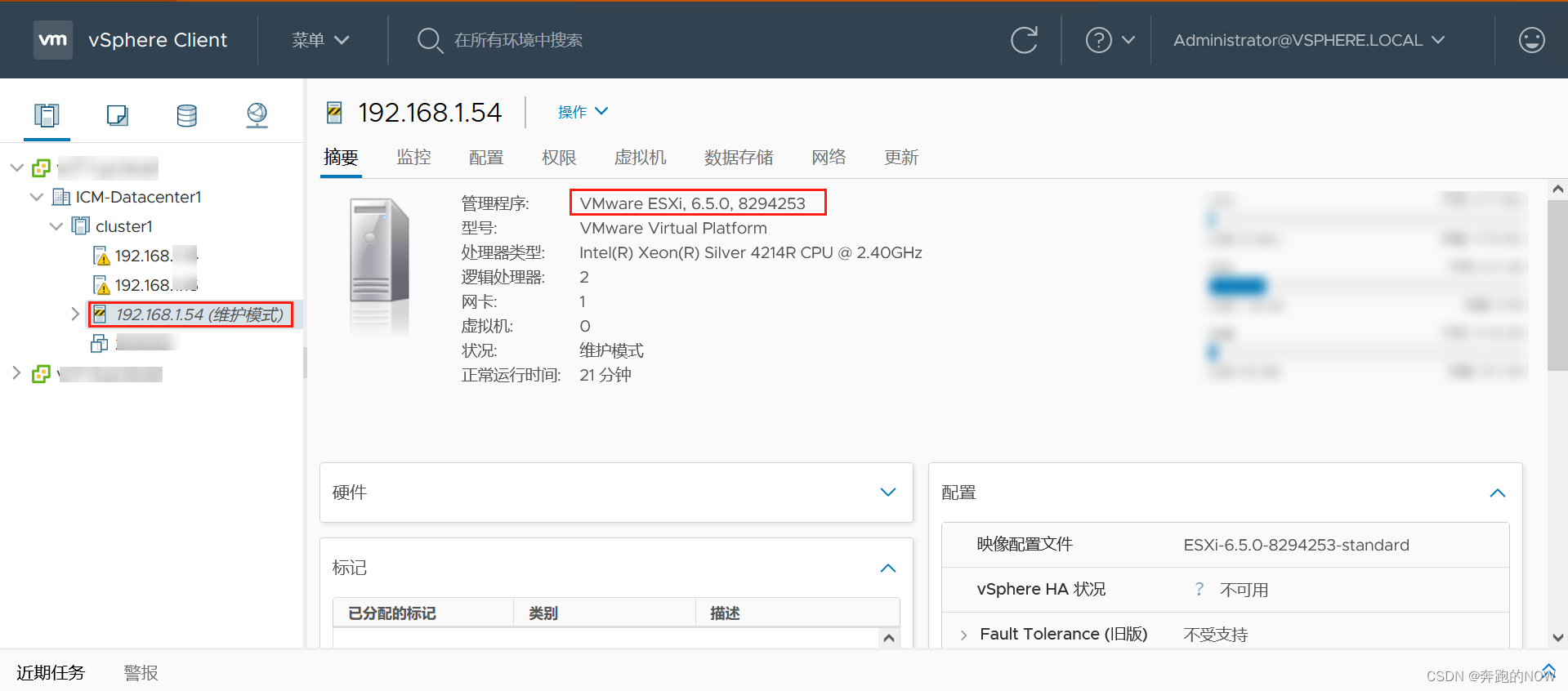
Task: Click the maintenance mode host icon for 192.168.1.54
Action: coord(99,314)
